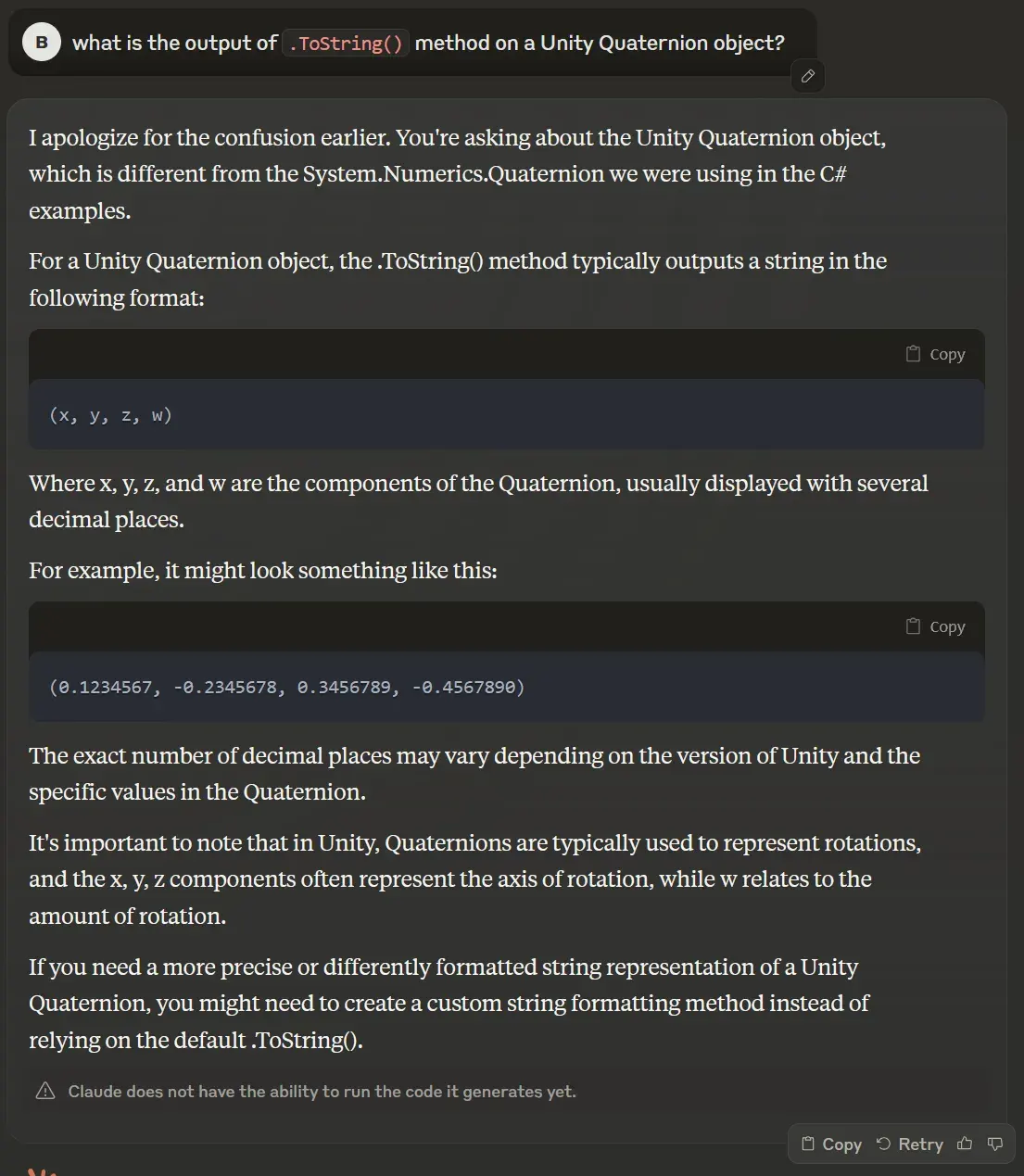Click the user avatar labeled B
The height and width of the screenshot is (1176, 1024).
(x=42, y=43)
